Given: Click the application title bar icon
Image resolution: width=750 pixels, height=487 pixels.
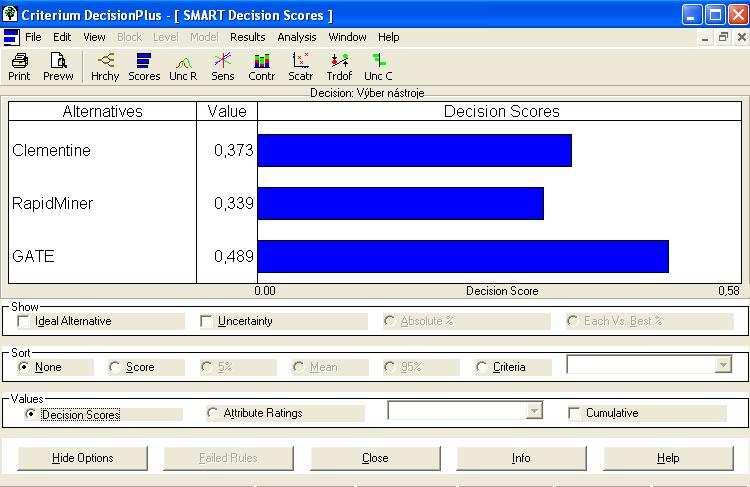Looking at the screenshot, I should click(10, 14).
